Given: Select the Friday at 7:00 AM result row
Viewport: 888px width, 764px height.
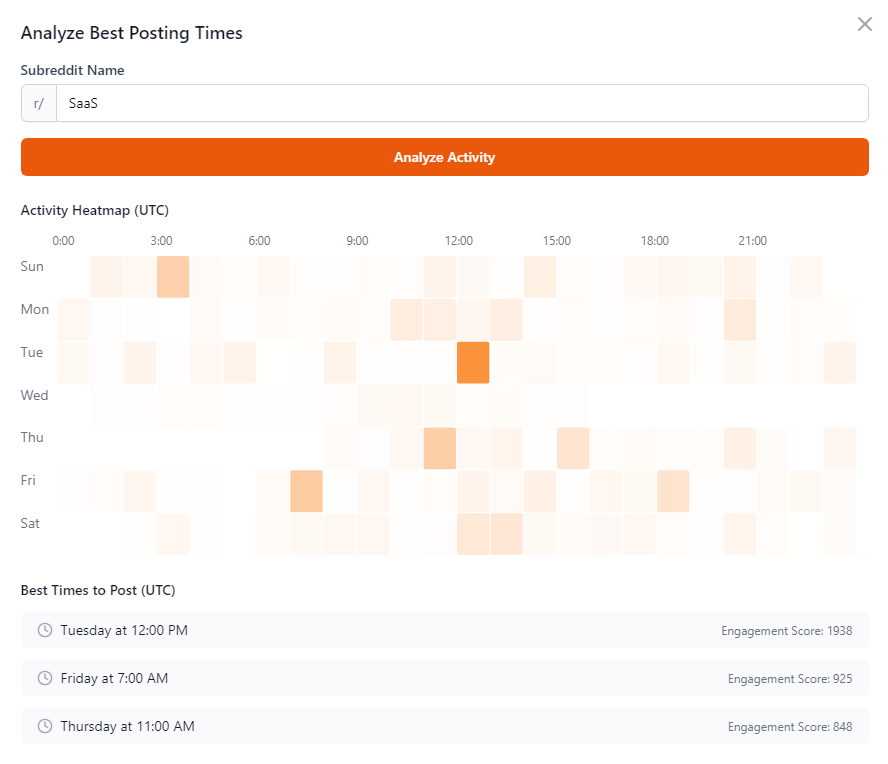Looking at the screenshot, I should pyautogui.click(x=444, y=678).
